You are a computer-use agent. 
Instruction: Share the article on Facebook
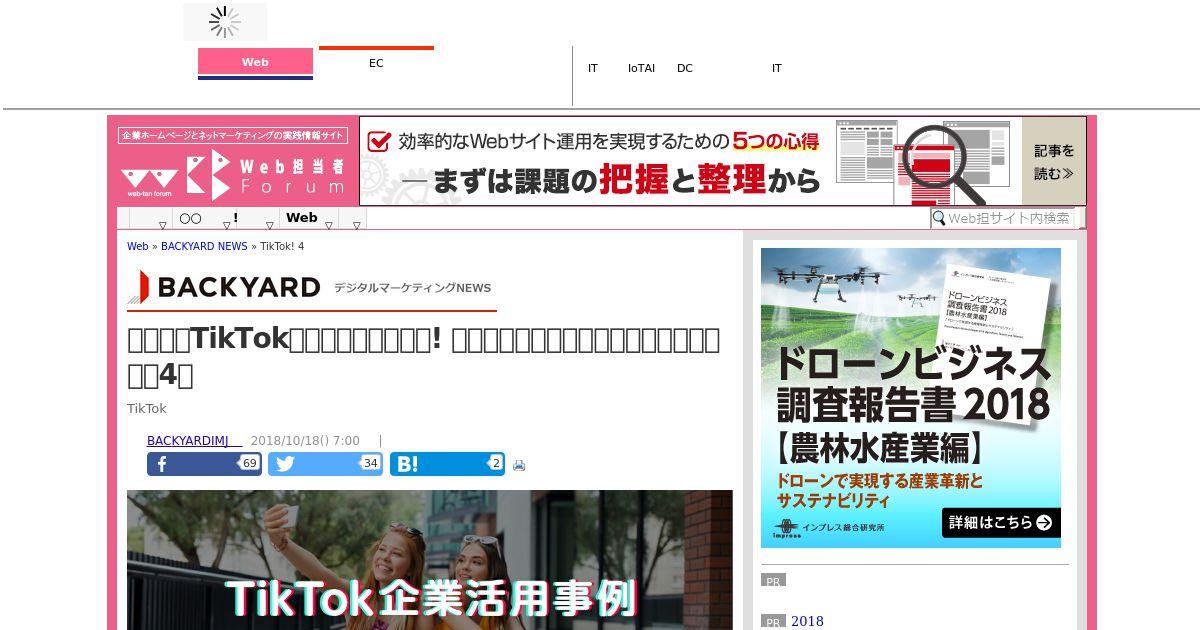204,464
